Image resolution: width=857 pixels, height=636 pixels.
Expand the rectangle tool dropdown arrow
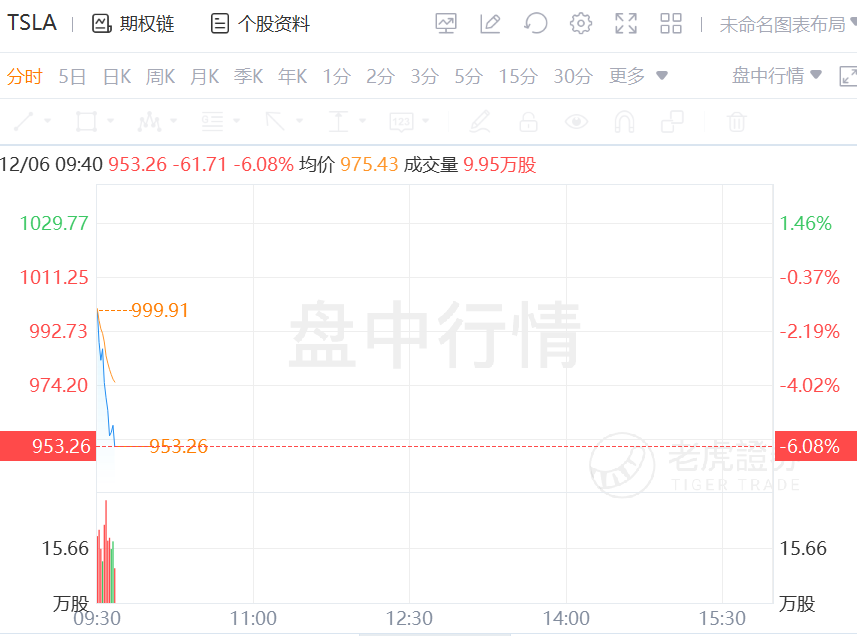click(x=110, y=120)
